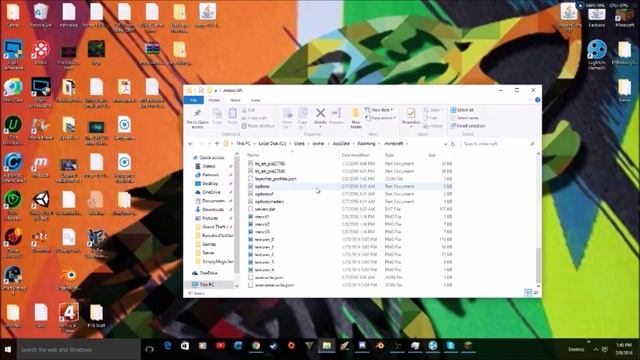Select the Games folder in navigation pane
Image resolution: width=640 pixels, height=360 pixels.
click(x=209, y=244)
